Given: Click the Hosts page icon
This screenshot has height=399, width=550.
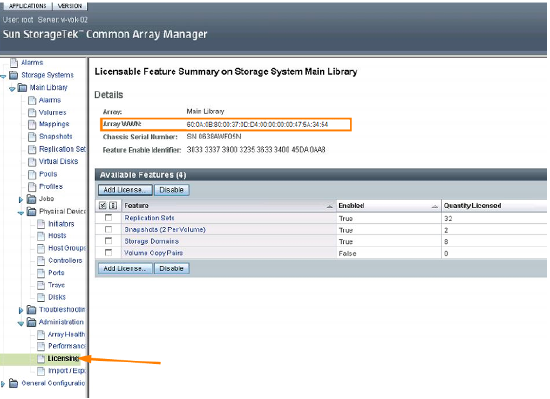Looking at the screenshot, I should click(x=41, y=236).
